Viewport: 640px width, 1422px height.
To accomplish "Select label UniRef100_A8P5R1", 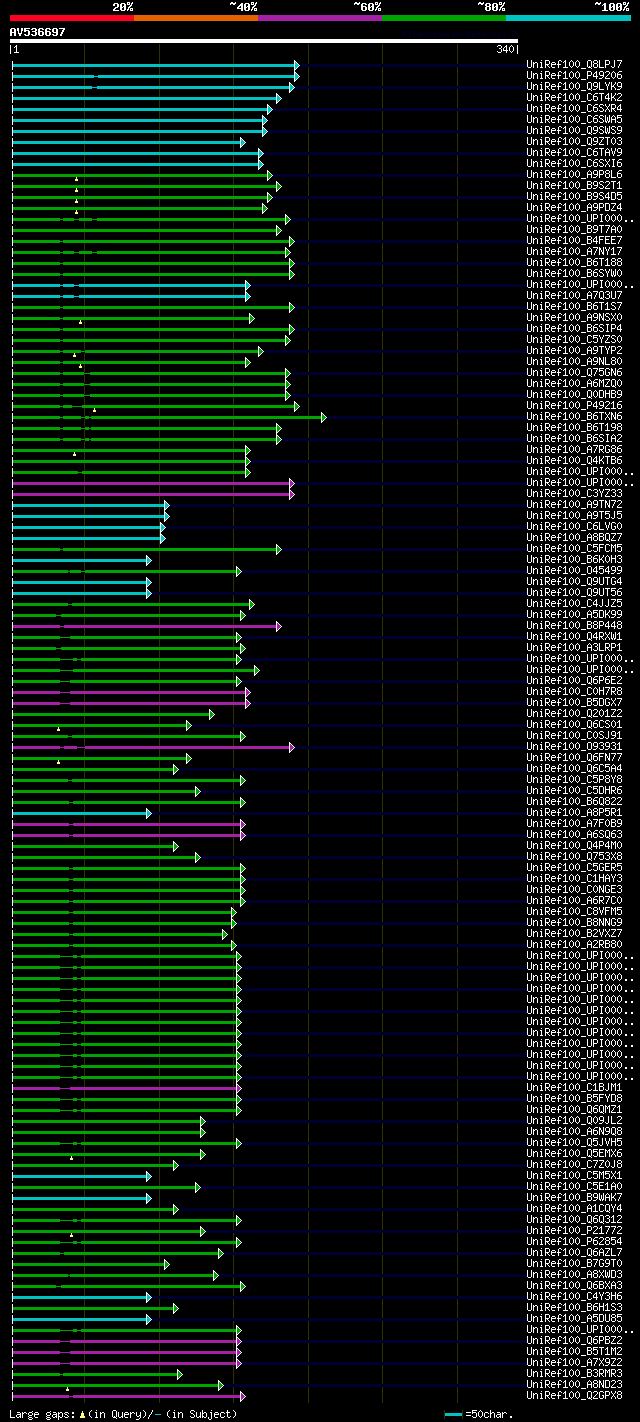I will point(575,812).
